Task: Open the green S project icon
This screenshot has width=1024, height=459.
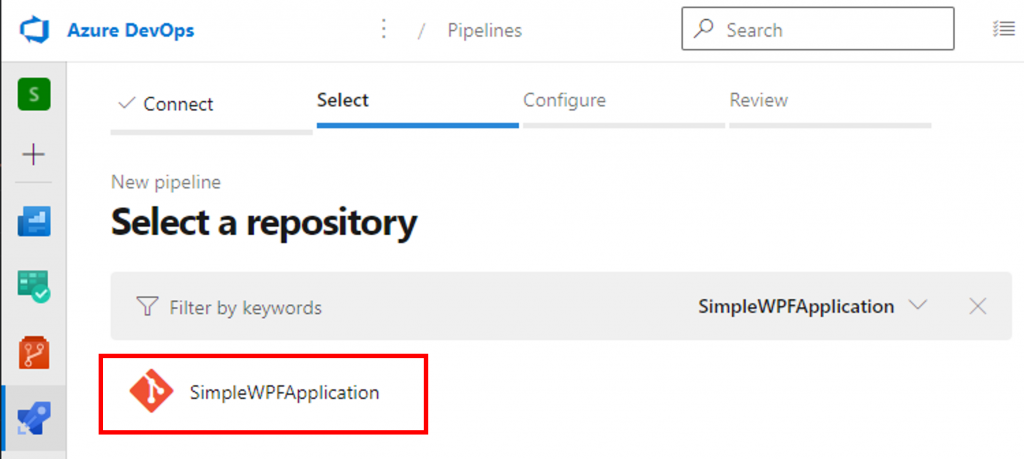Action: 35,95
